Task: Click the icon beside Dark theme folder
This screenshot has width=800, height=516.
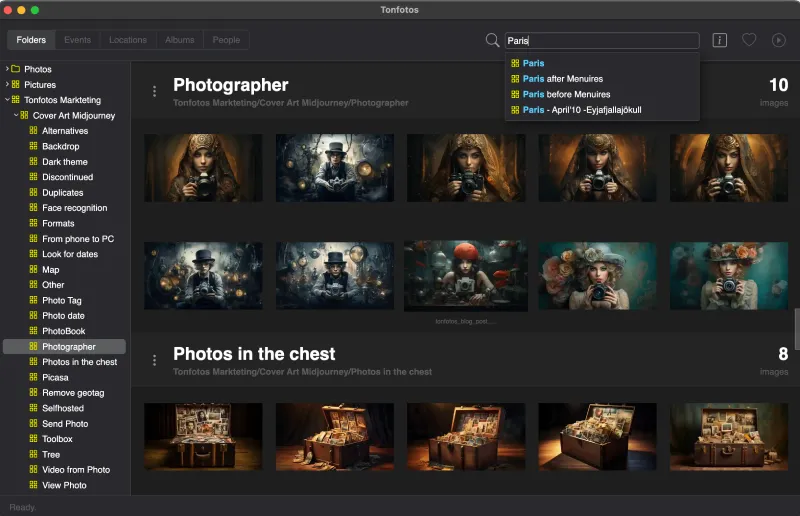Action: pos(33,161)
